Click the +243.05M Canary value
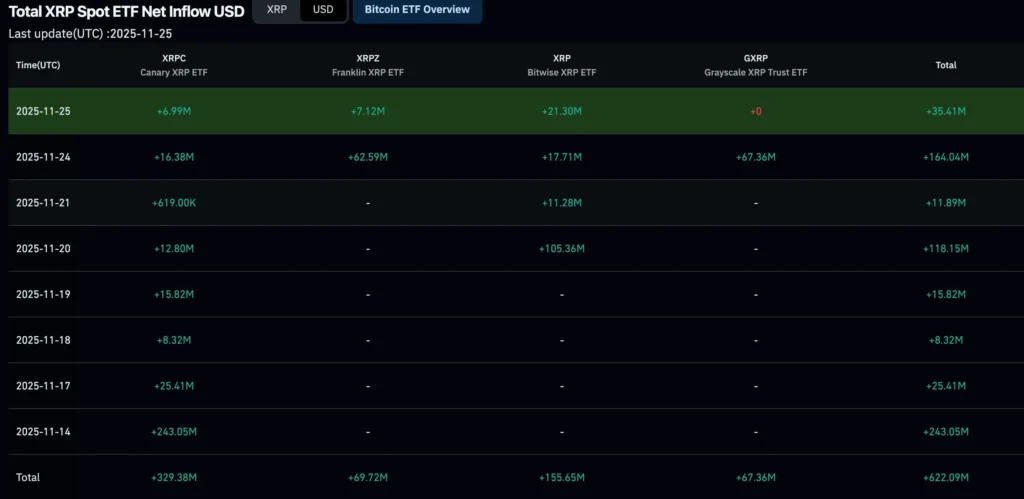 click(x=174, y=432)
